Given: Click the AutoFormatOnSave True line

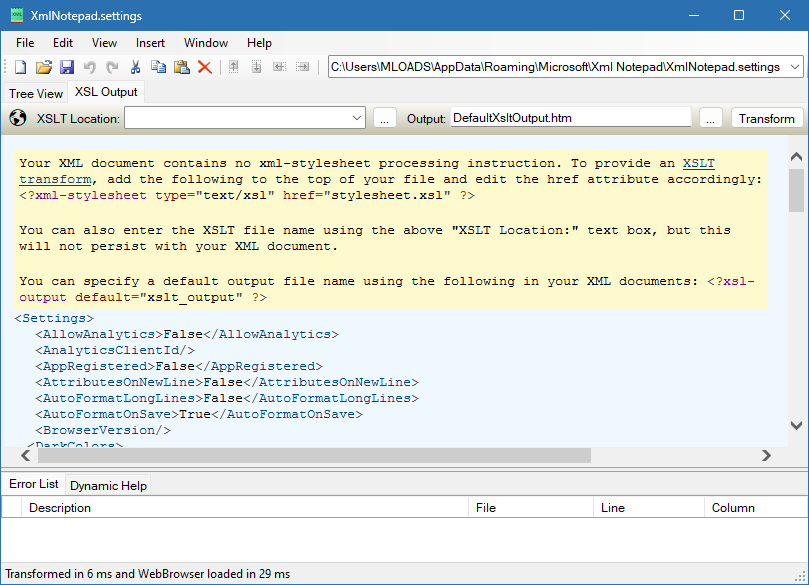Looking at the screenshot, I should 199,414.
